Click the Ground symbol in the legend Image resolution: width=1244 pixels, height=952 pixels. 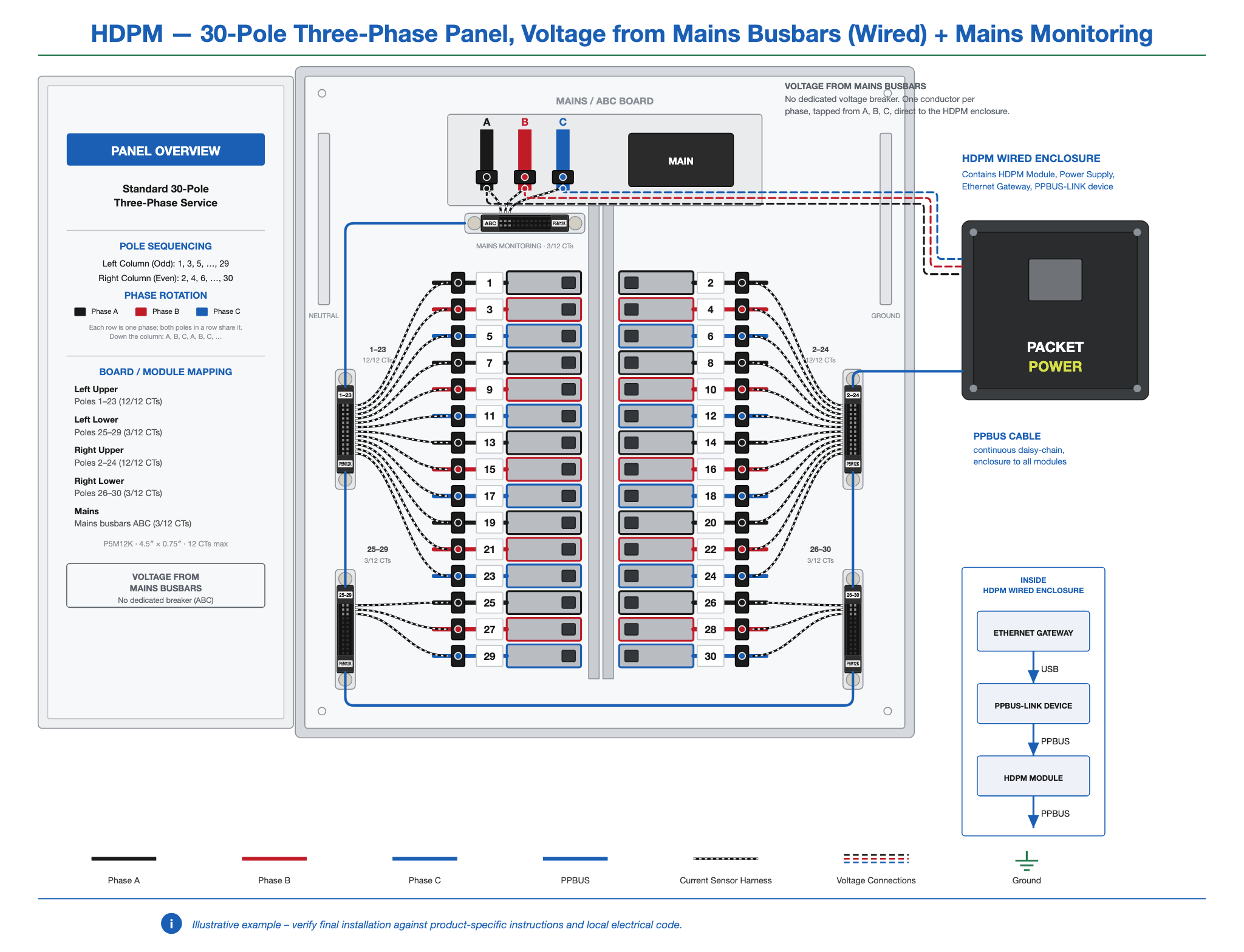pyautogui.click(x=1027, y=862)
